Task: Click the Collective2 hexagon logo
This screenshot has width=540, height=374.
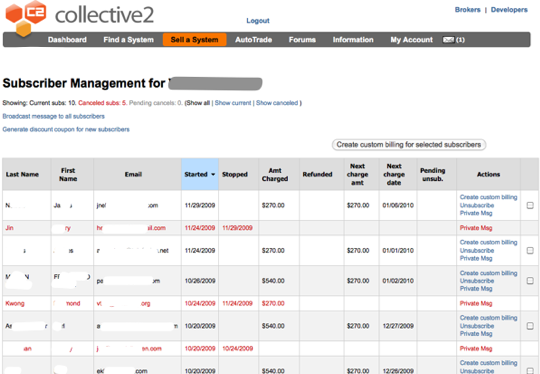Action: pos(25,18)
